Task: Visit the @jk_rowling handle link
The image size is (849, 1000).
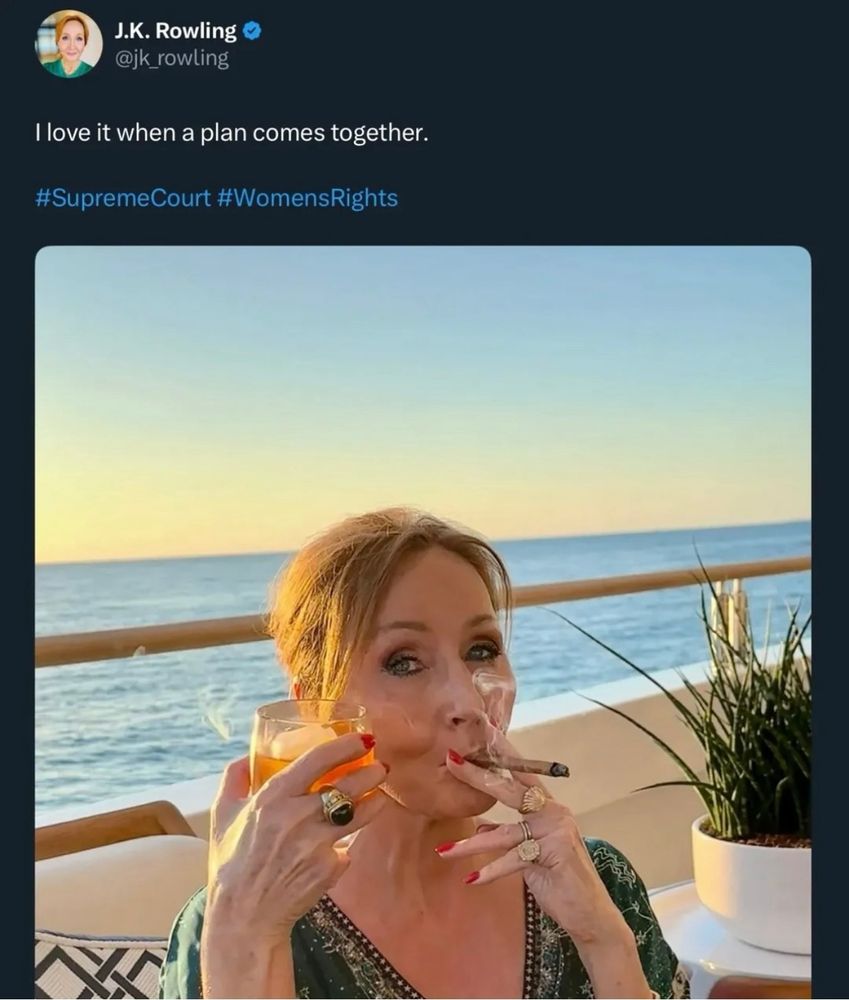Action: click(171, 59)
